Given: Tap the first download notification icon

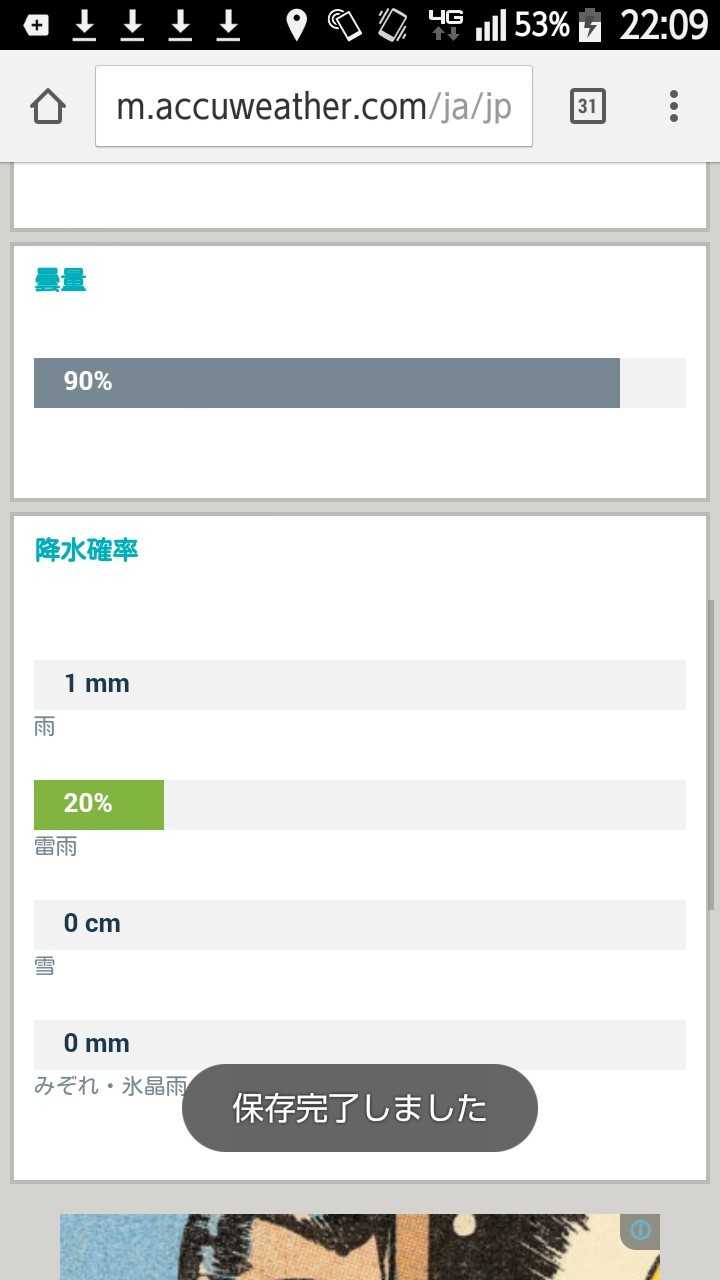Looking at the screenshot, I should [85, 25].
